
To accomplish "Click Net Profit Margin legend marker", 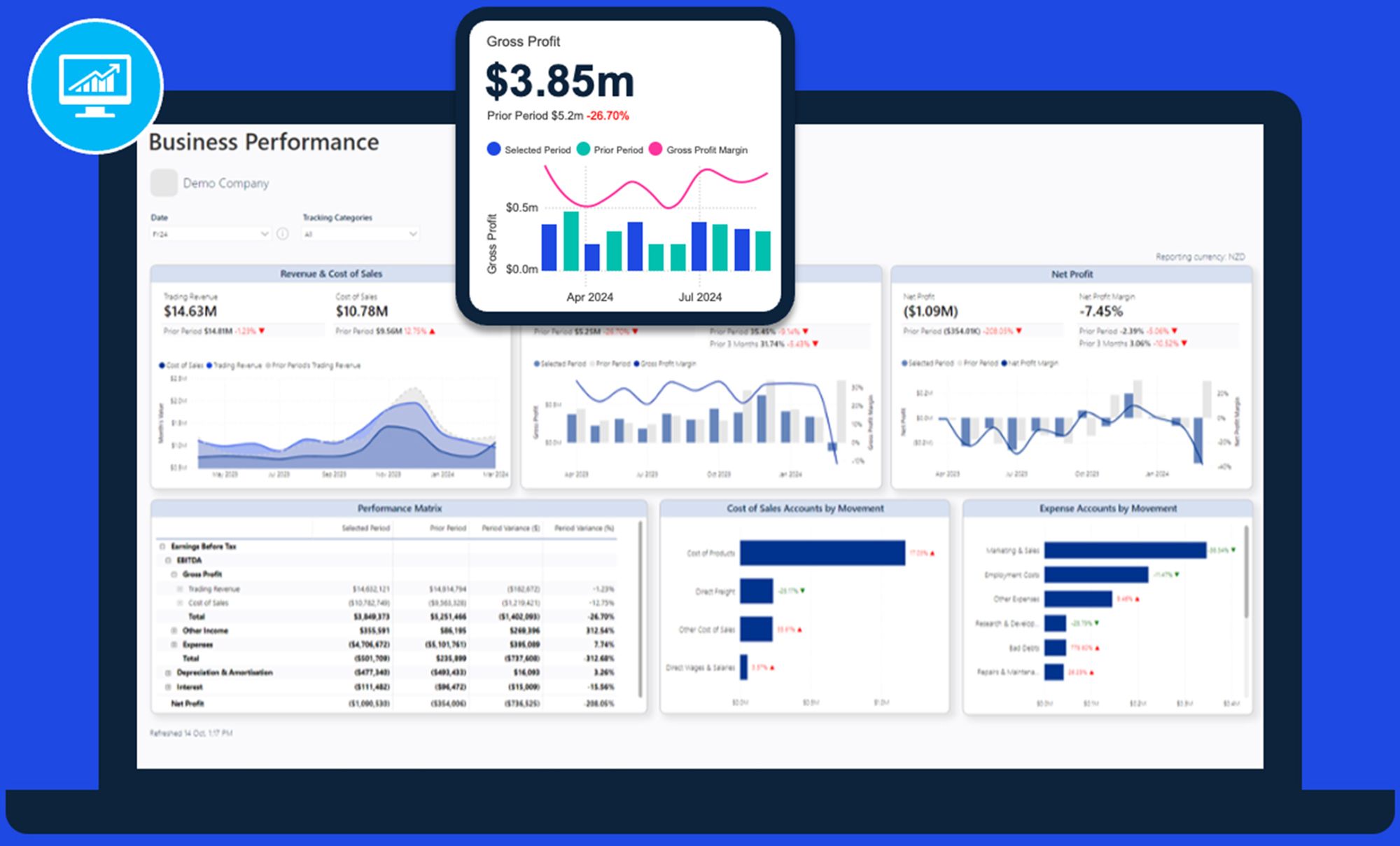I will 1004,363.
